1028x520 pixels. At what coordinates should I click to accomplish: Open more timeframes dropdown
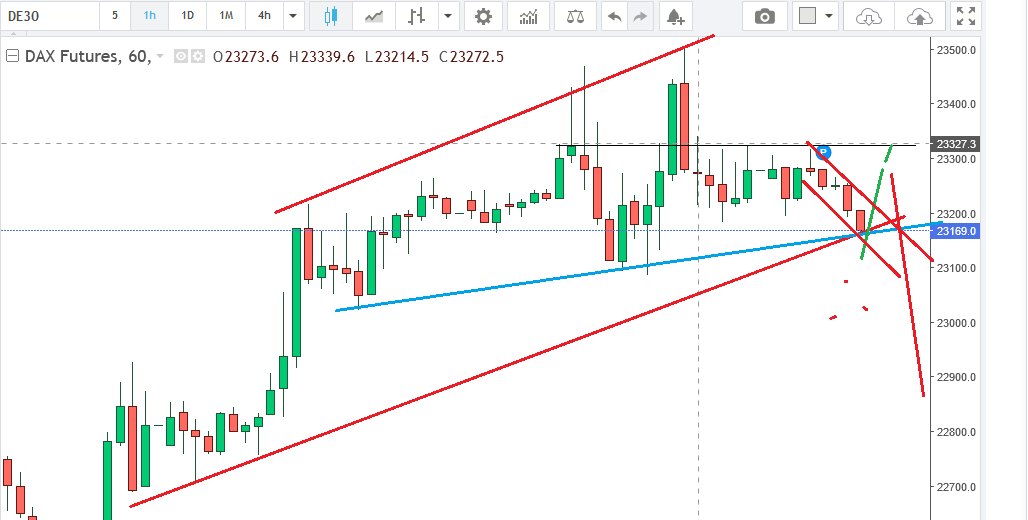292,16
